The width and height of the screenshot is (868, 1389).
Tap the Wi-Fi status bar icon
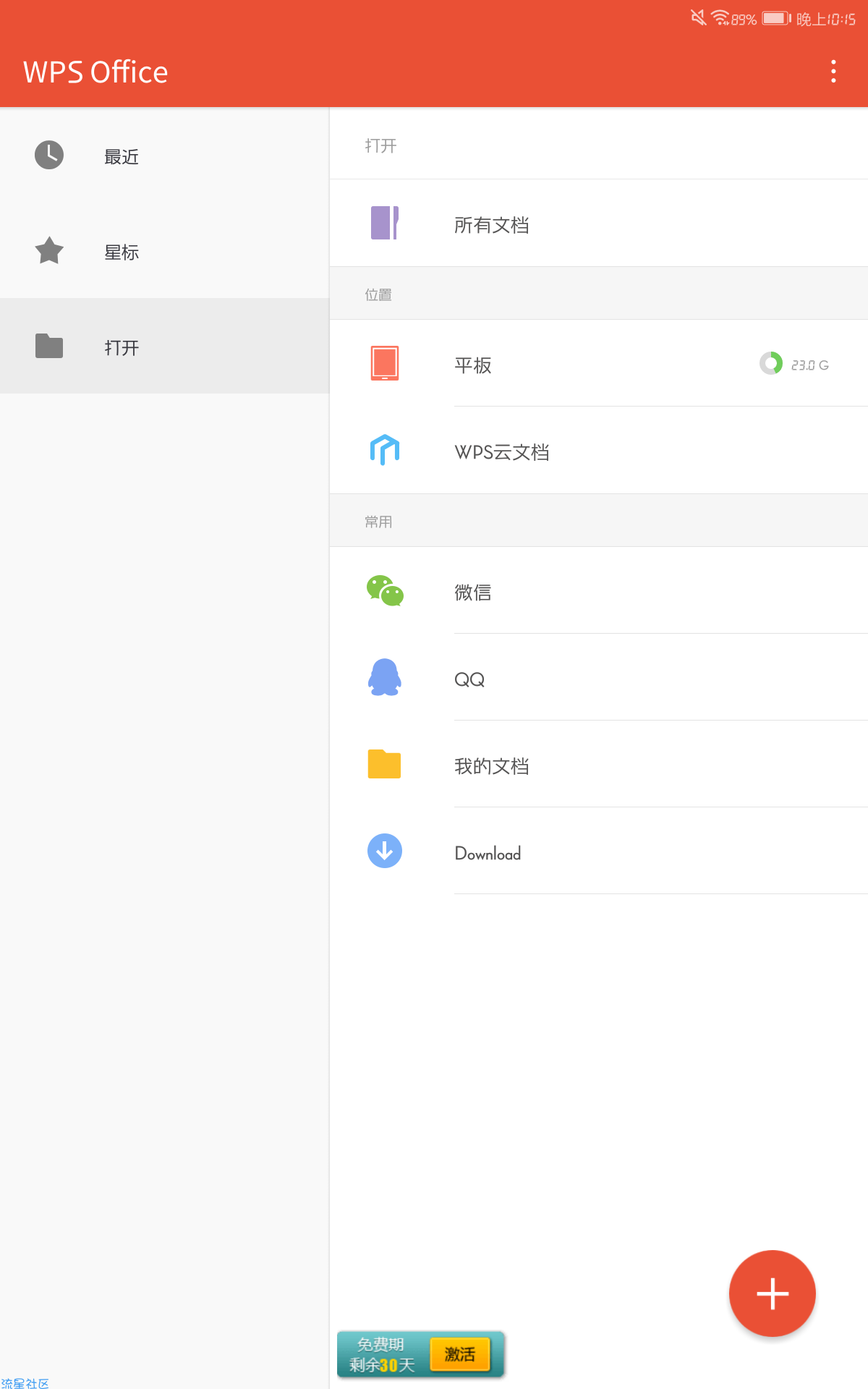pos(720,17)
